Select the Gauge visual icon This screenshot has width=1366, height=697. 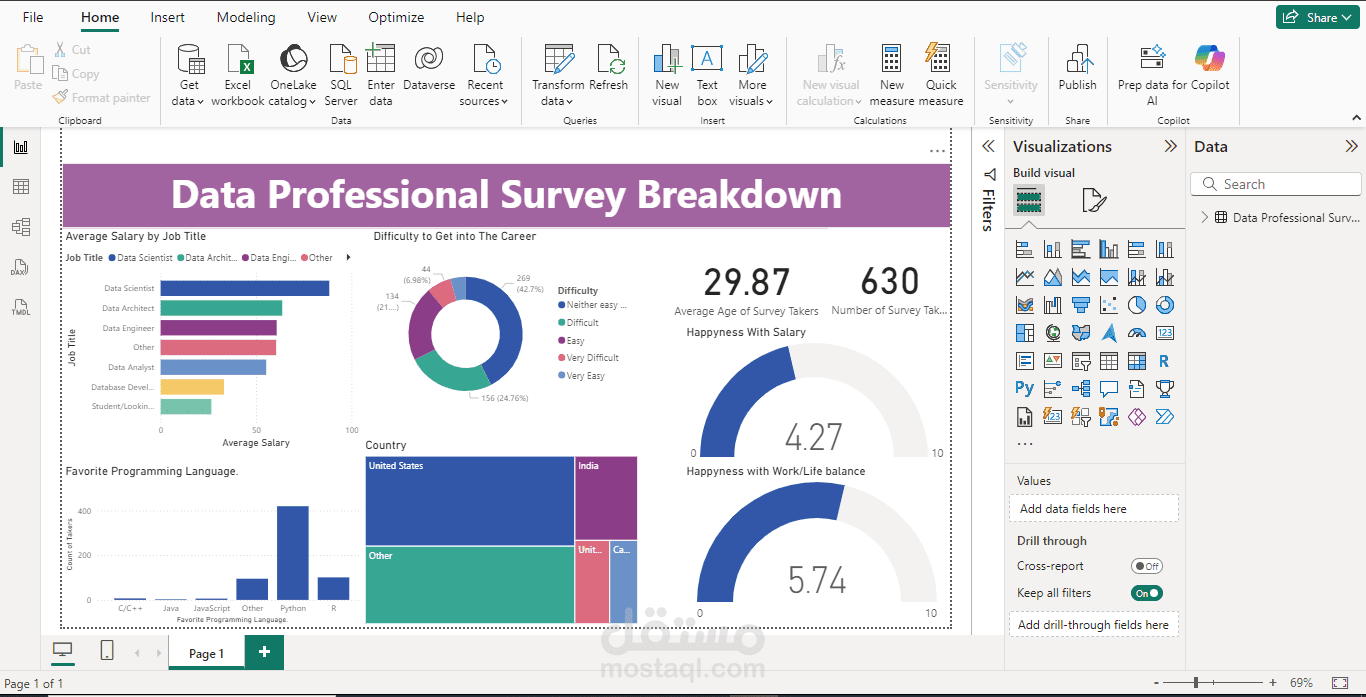pyautogui.click(x=1137, y=333)
